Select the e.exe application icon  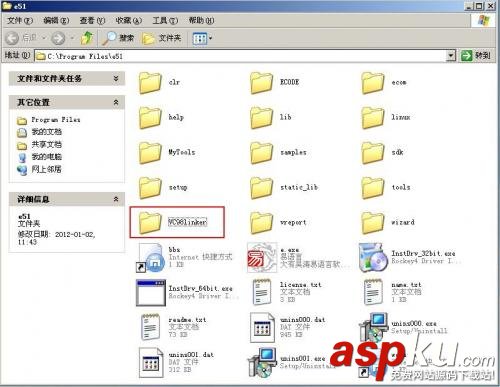[x=262, y=258]
